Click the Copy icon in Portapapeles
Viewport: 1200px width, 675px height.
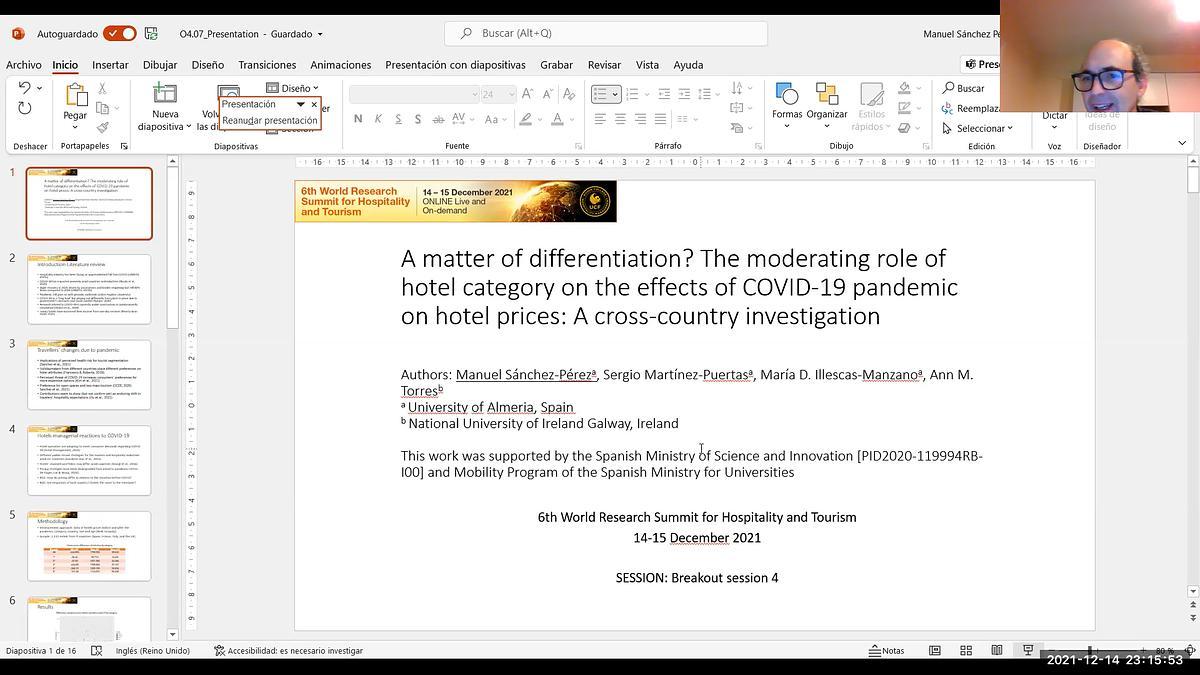[102, 108]
